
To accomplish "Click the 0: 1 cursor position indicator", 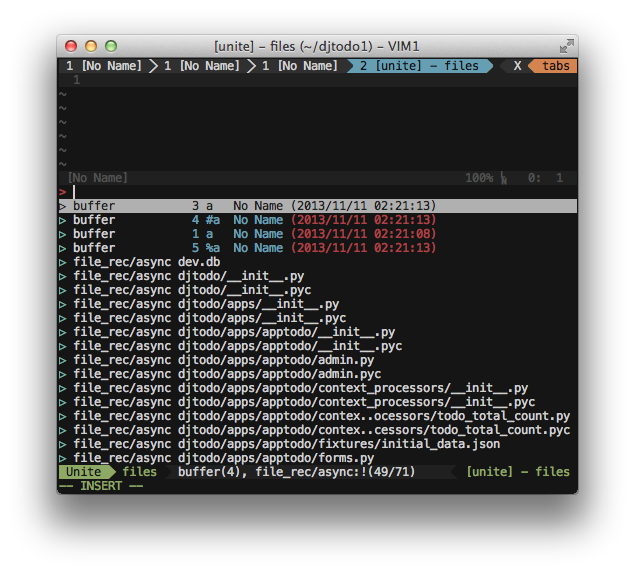I will tap(545, 178).
